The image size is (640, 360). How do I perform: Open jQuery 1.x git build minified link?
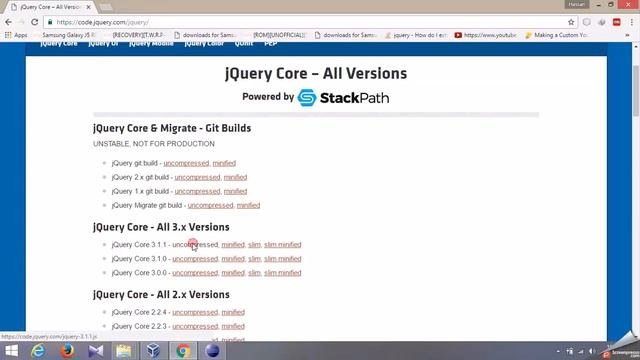236,191
